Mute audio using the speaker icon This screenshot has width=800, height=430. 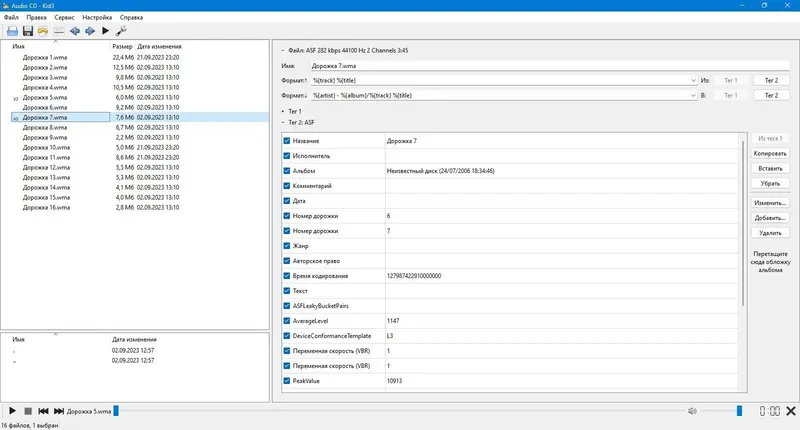point(692,411)
